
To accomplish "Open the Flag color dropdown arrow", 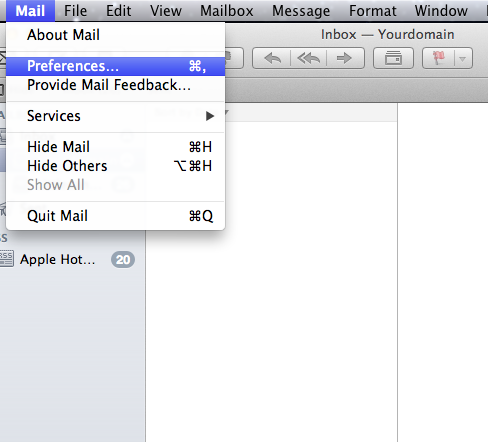I will 463,59.
